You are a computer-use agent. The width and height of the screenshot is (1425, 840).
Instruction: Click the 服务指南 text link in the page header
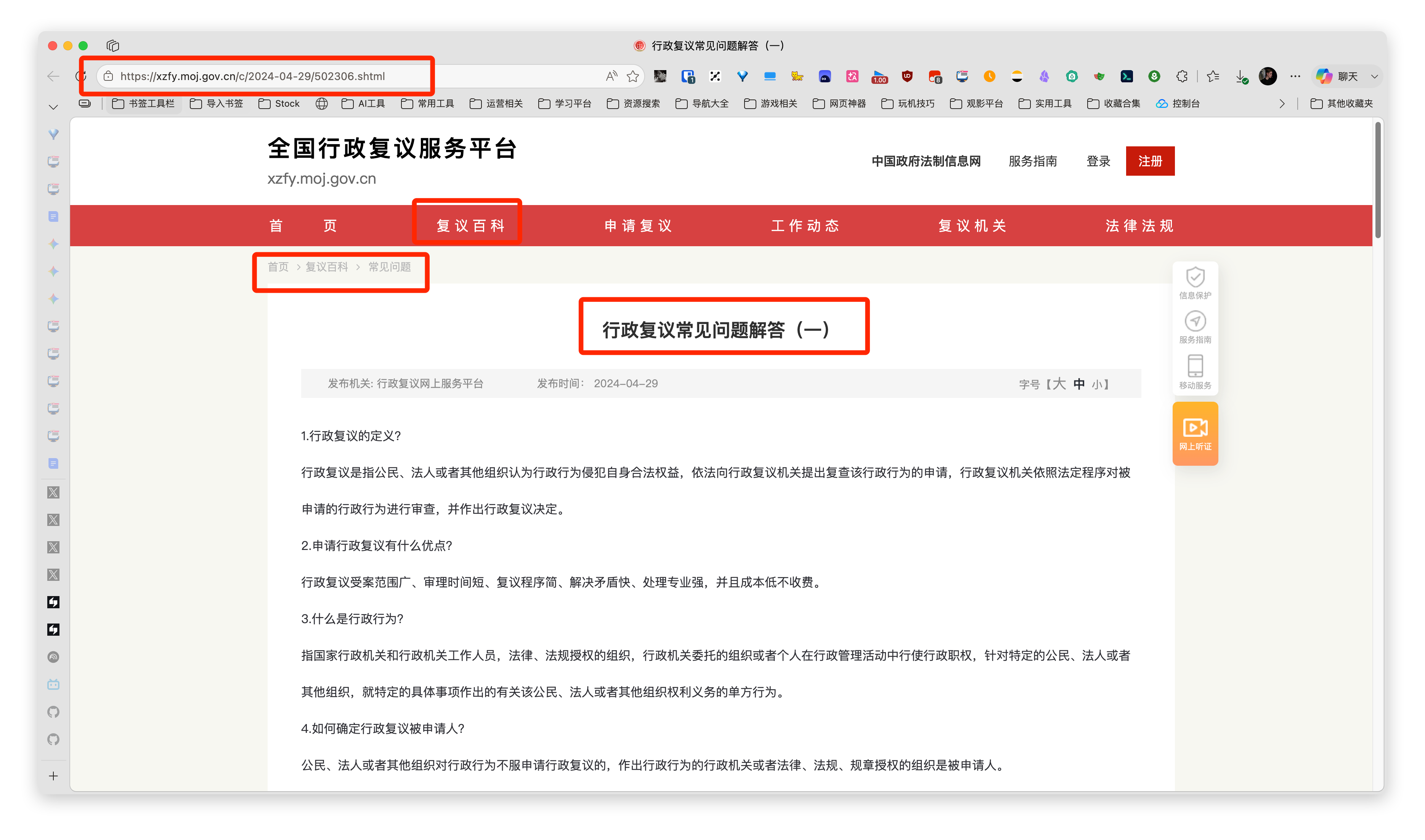coord(1033,161)
